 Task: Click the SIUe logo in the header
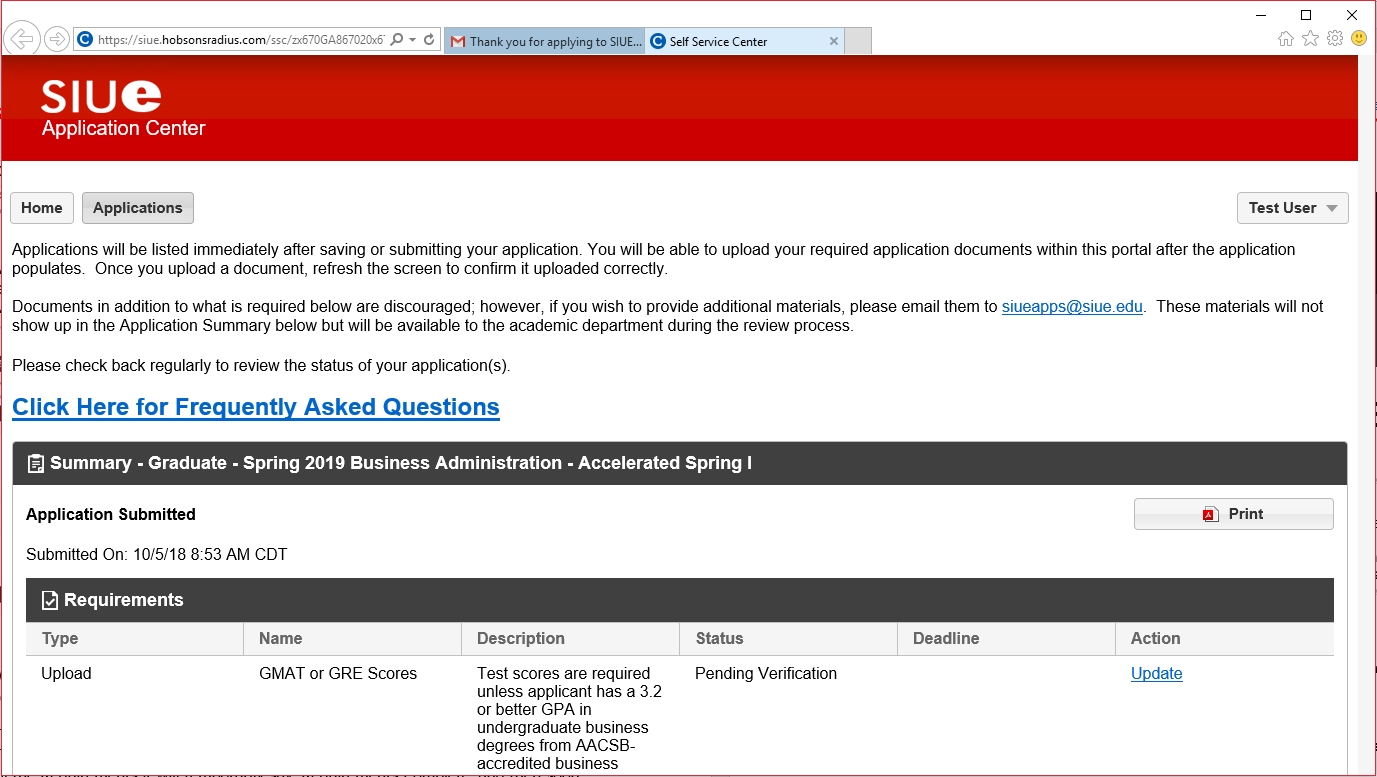pos(101,97)
